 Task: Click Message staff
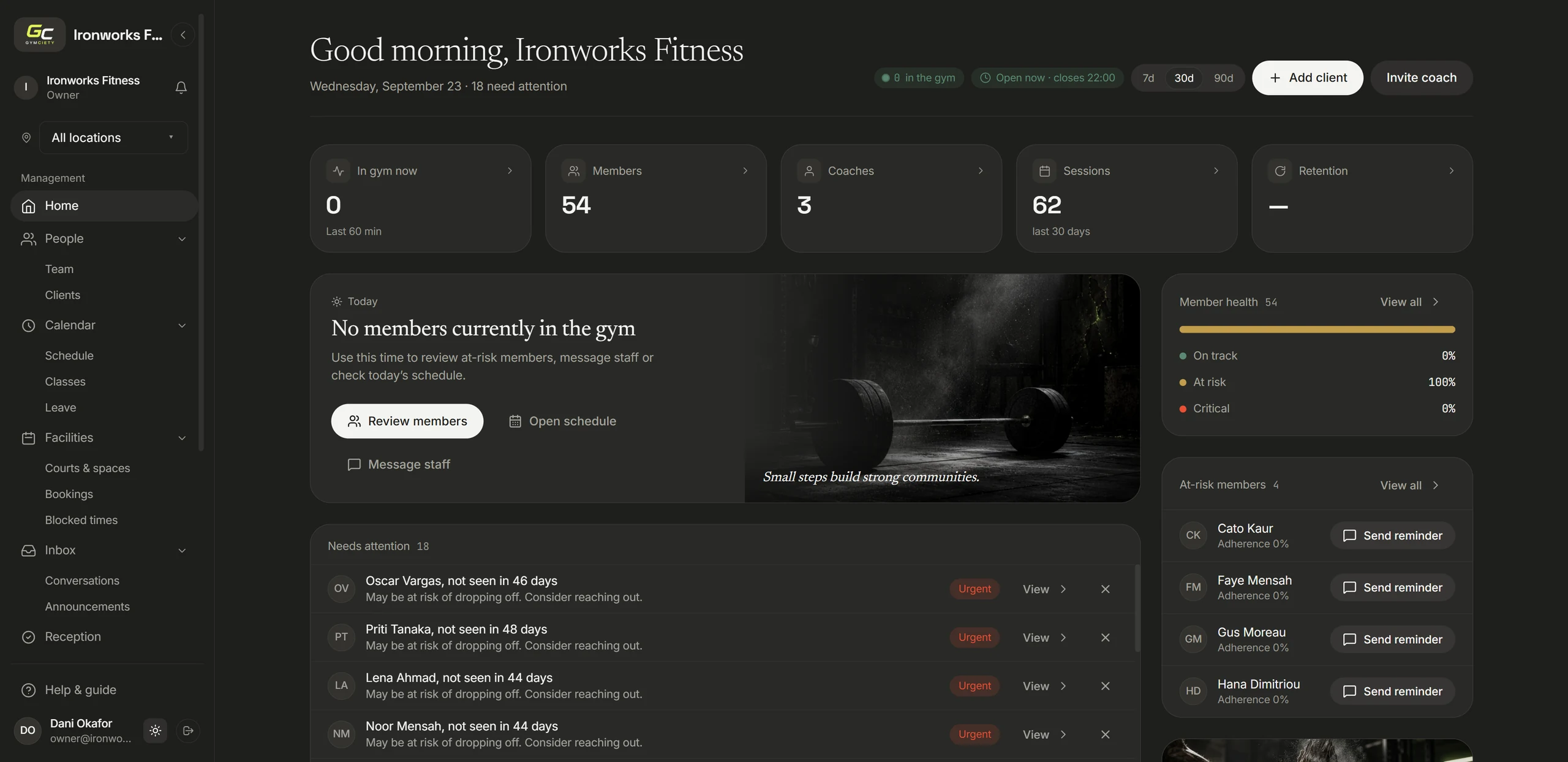point(398,464)
